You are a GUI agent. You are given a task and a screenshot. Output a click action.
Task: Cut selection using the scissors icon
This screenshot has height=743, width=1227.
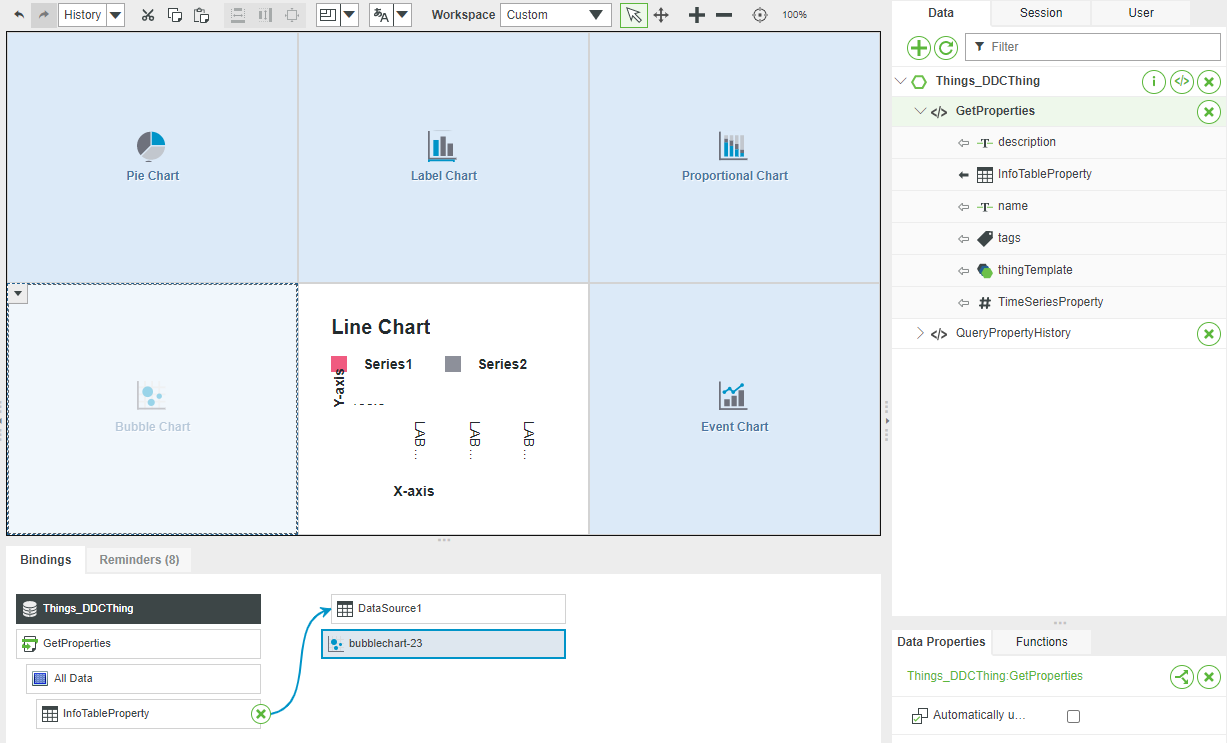pyautogui.click(x=147, y=15)
